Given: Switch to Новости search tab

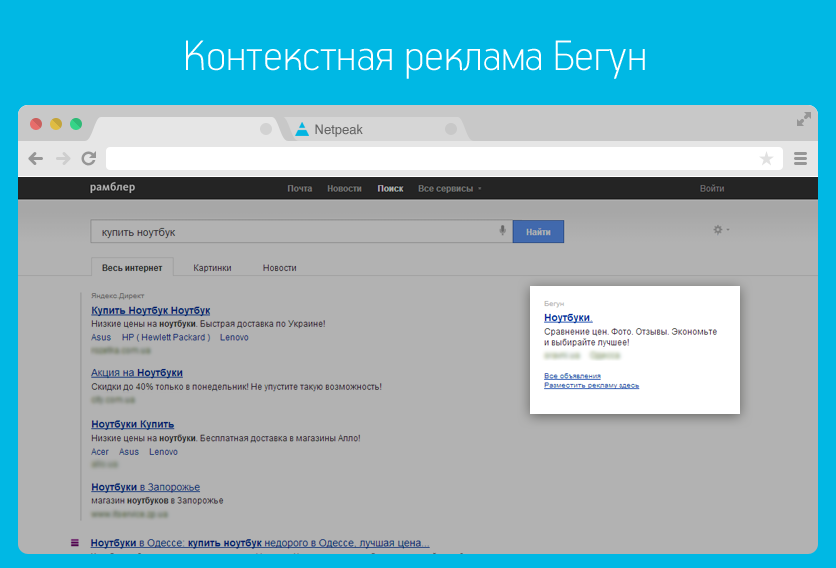Looking at the screenshot, I should [279, 268].
